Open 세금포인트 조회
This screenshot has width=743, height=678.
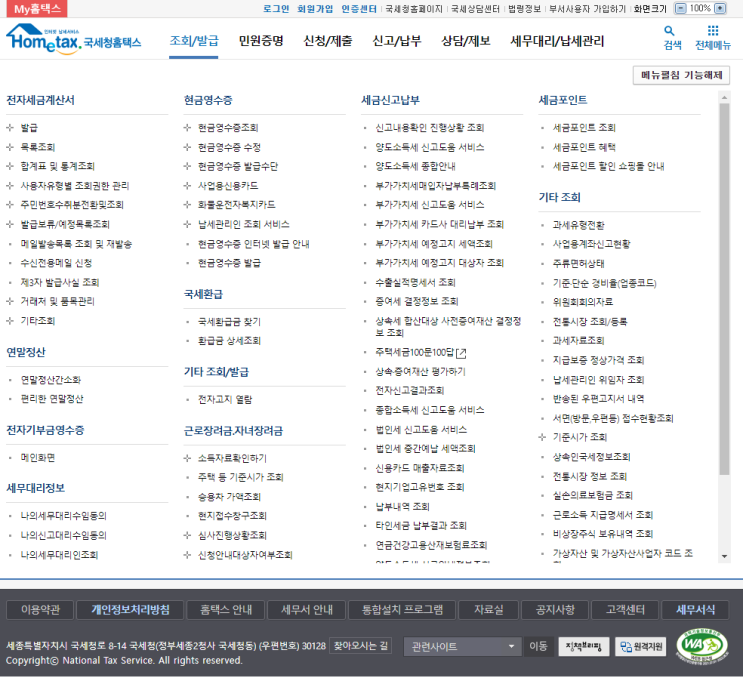[584, 127]
